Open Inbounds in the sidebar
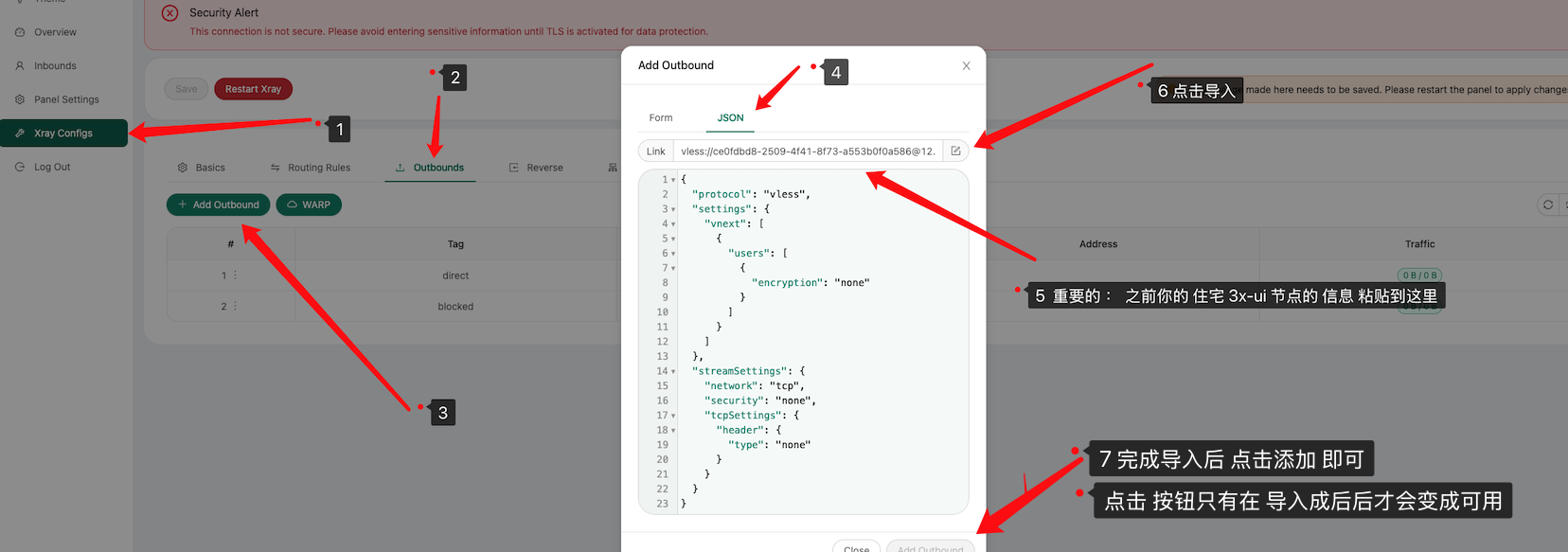 click(55, 66)
